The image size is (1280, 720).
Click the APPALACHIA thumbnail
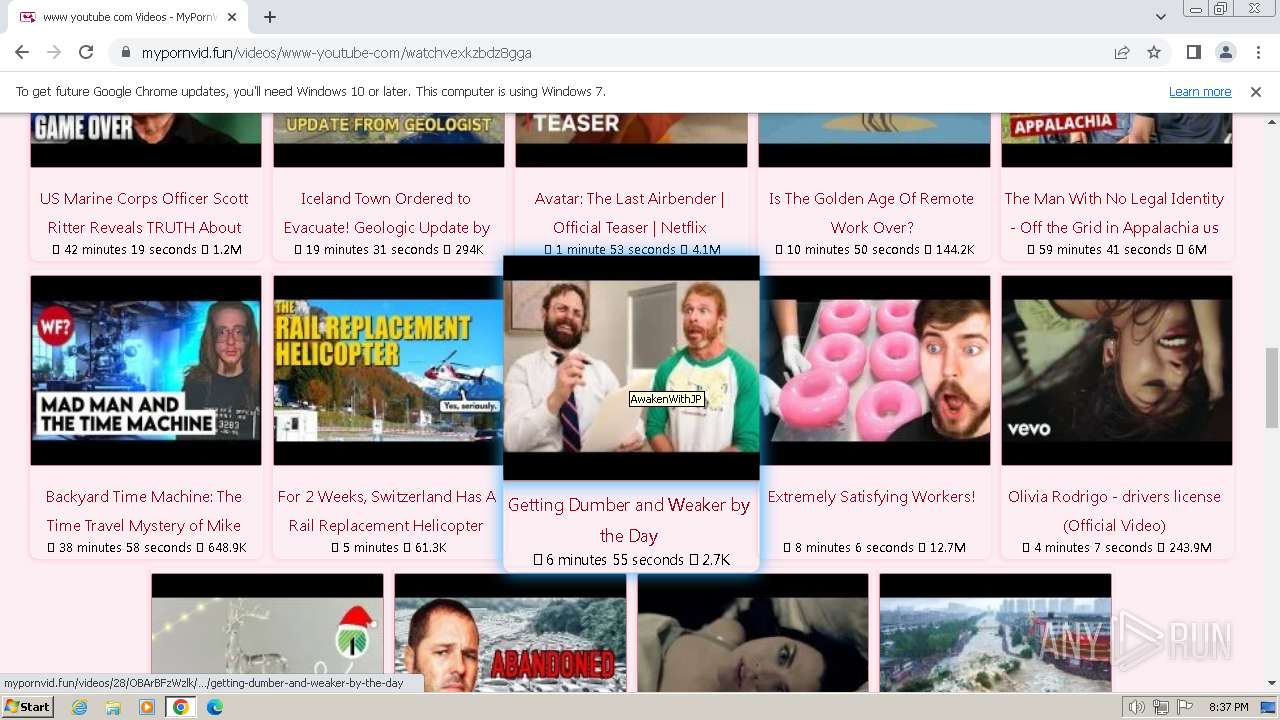pos(1117,140)
